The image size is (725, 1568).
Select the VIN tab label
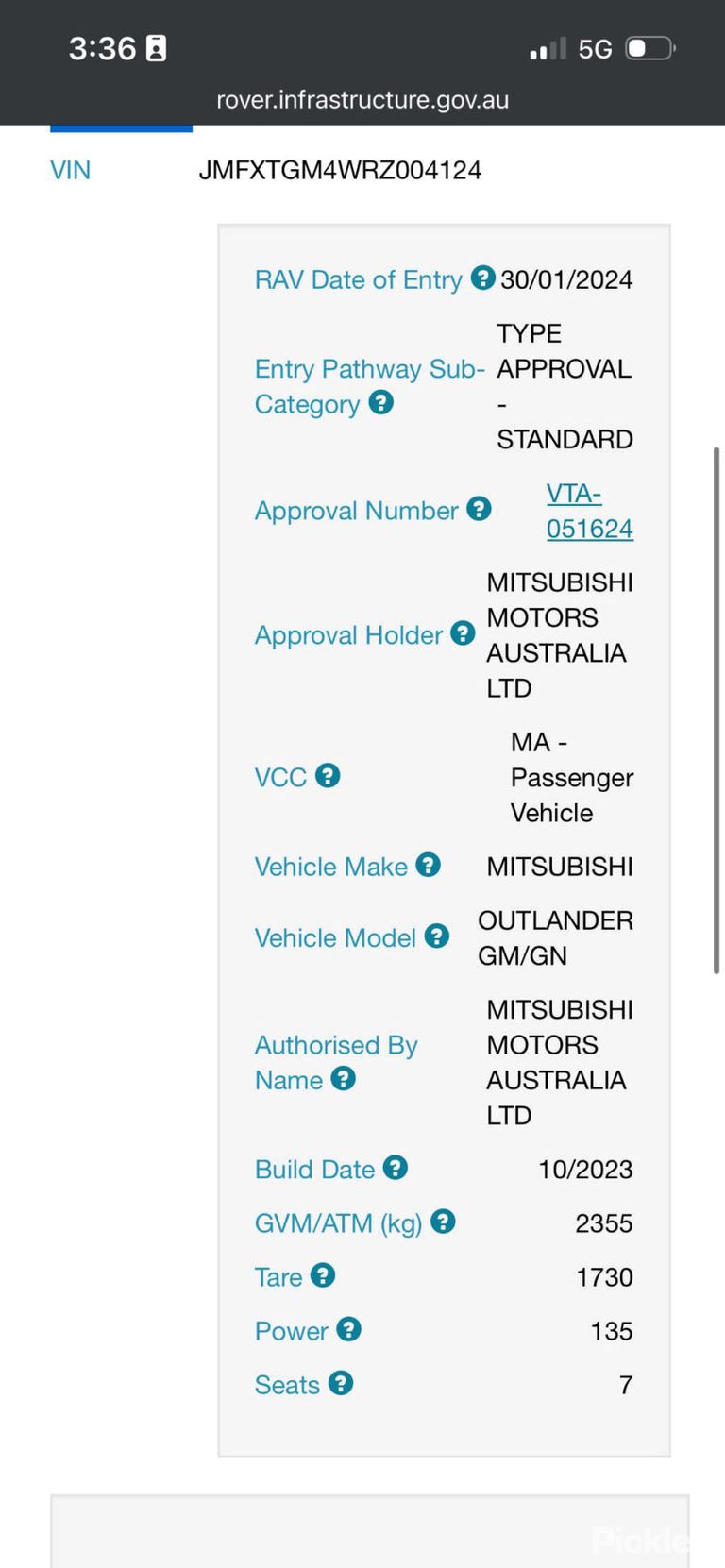tap(71, 170)
